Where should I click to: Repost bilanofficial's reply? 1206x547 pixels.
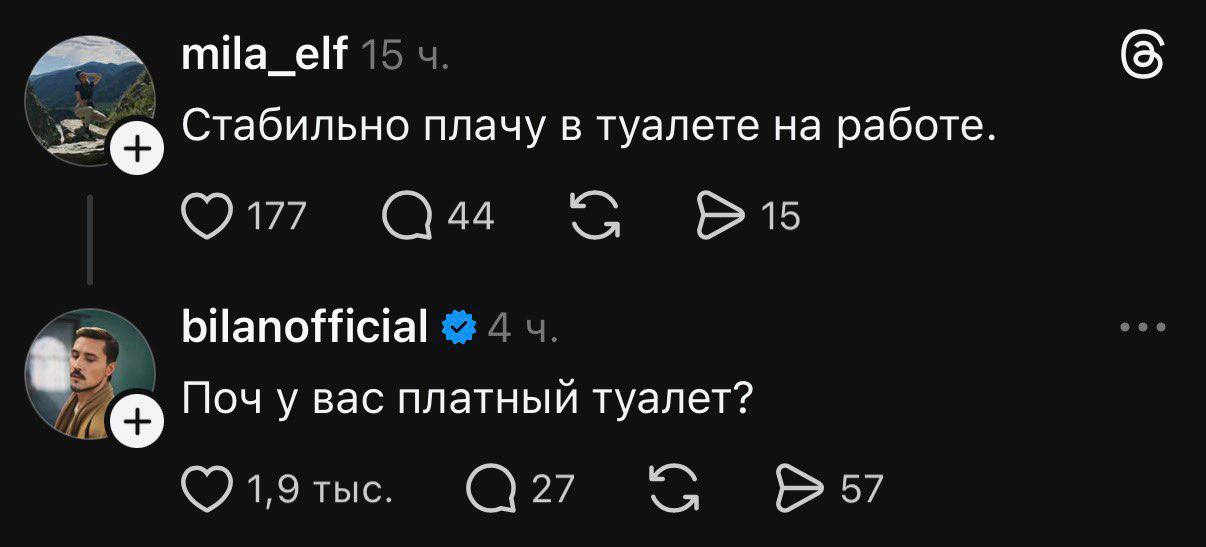(x=675, y=489)
